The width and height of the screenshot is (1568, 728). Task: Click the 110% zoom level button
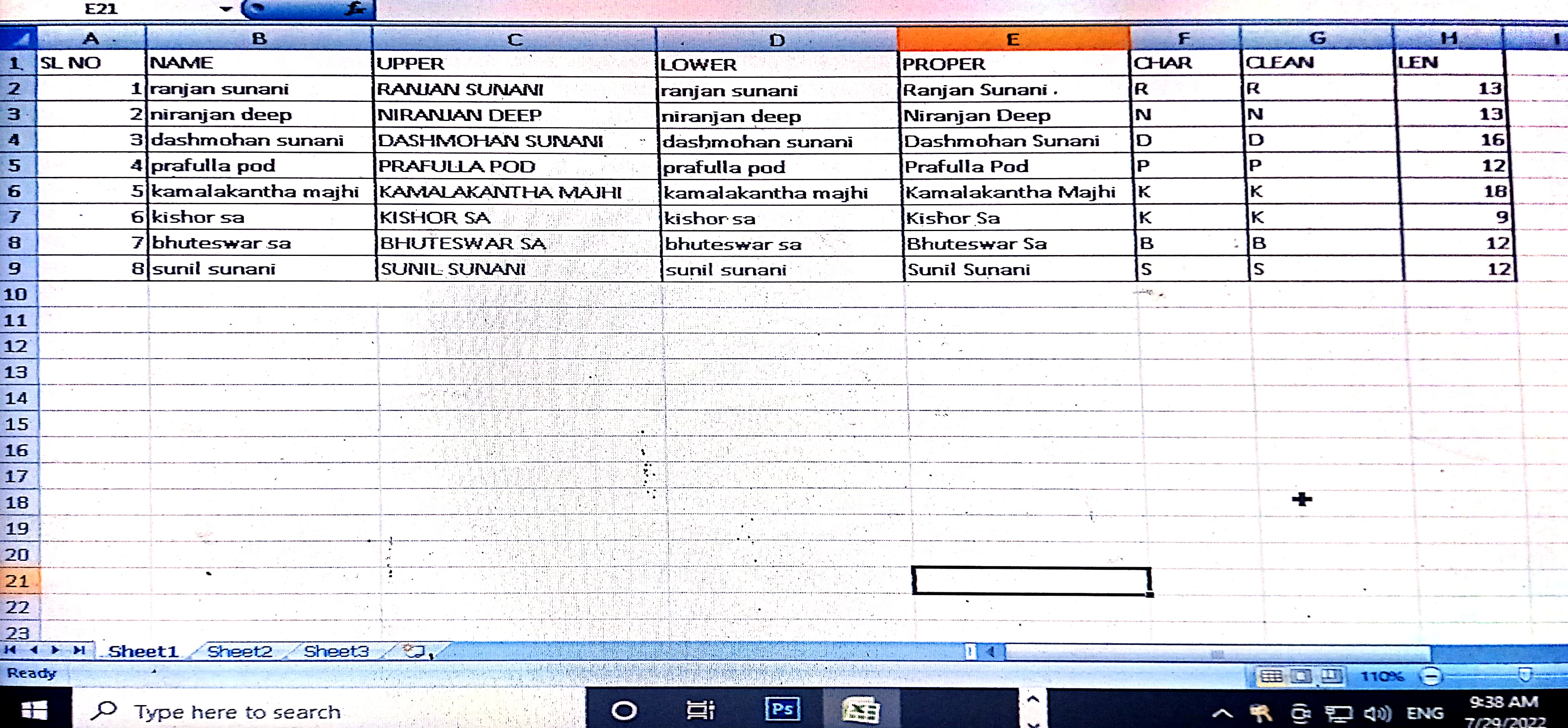(1382, 676)
